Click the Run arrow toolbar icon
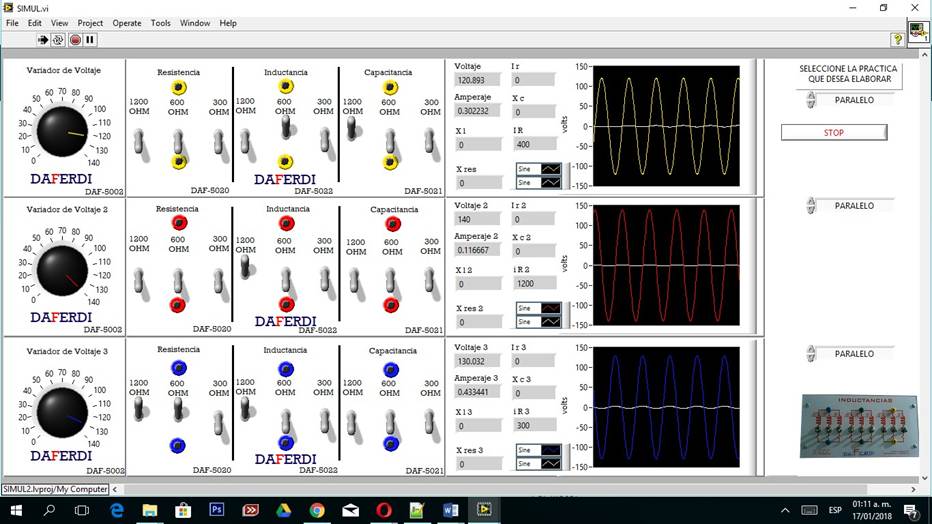This screenshot has width=932, height=524. [43, 40]
